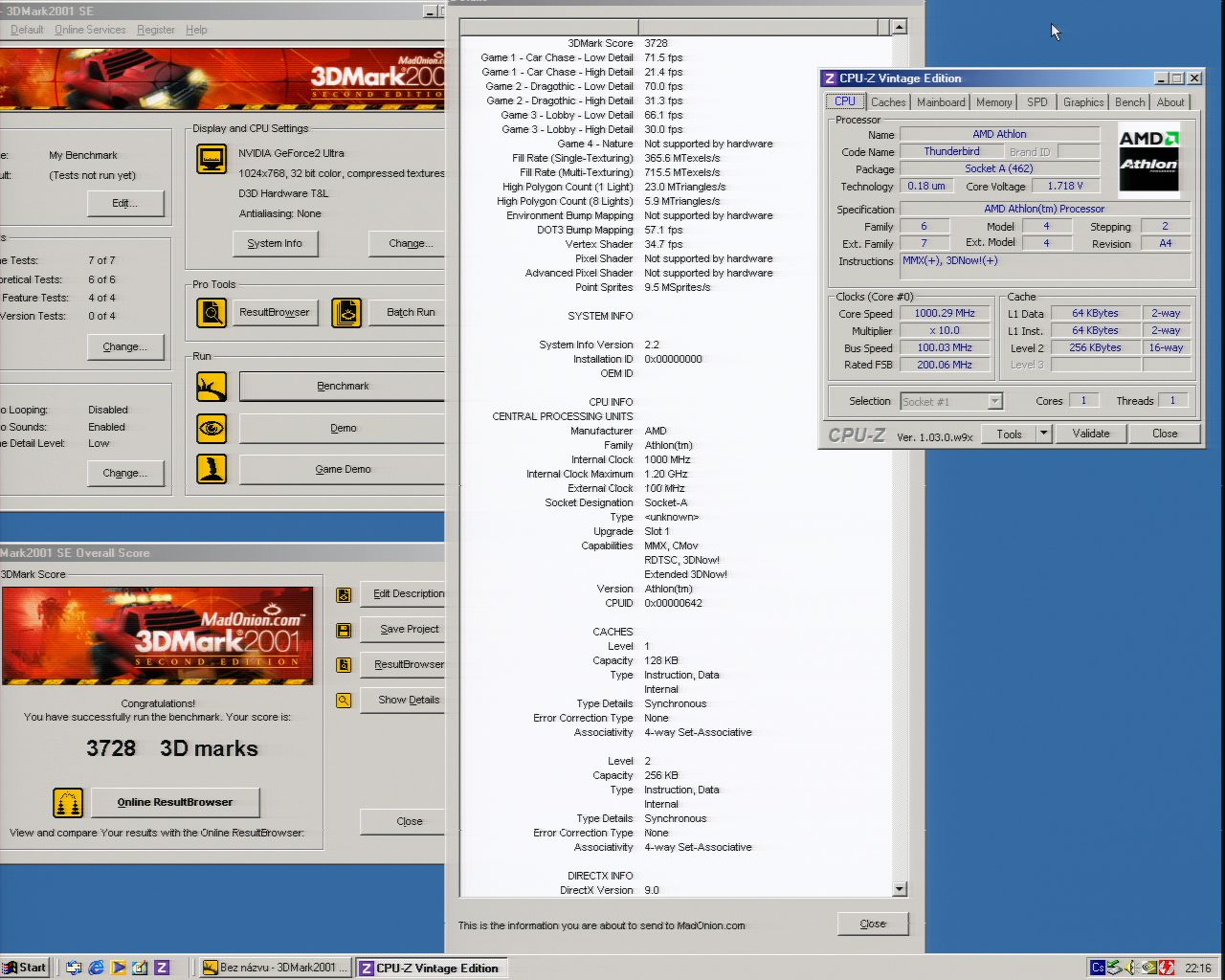
Task: Click the Validate button in CPU-Z
Action: click(x=1091, y=434)
